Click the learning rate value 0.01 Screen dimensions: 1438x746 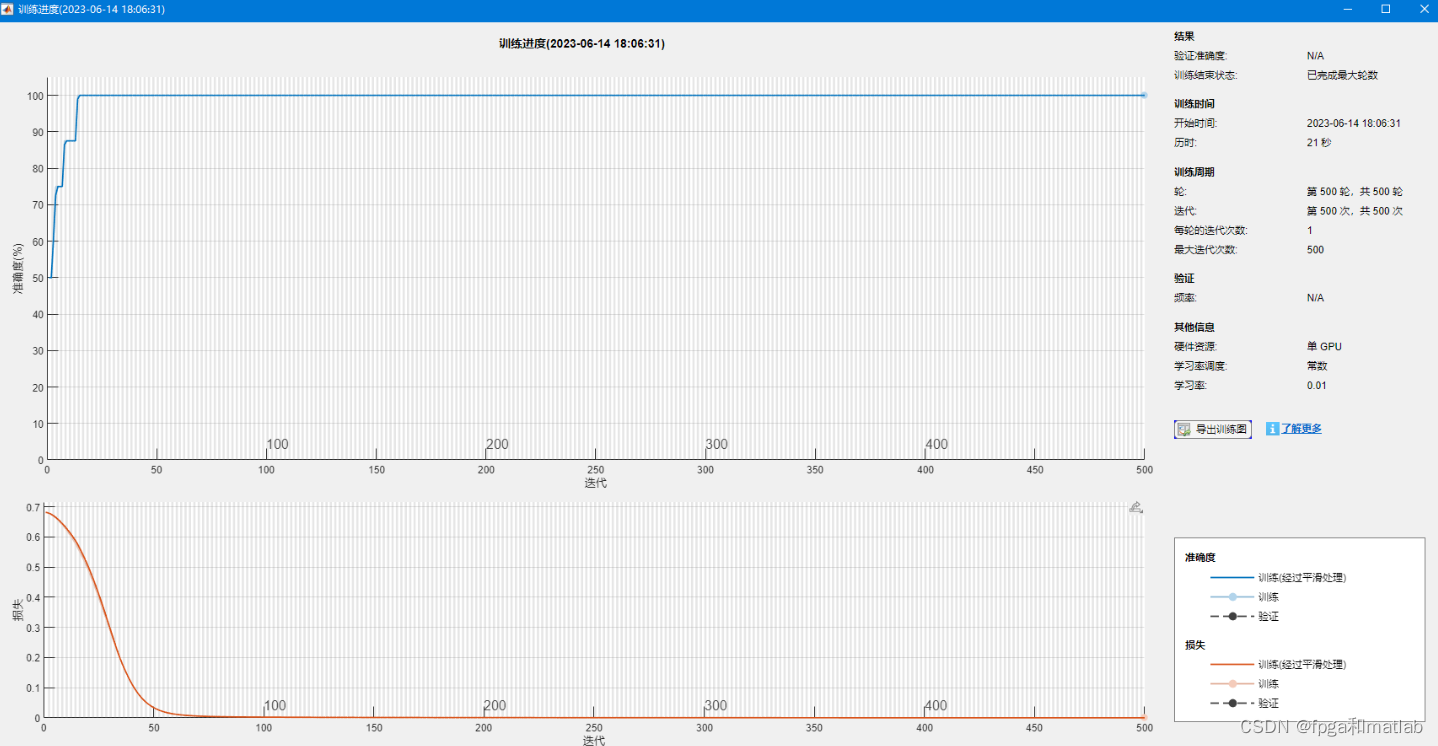pos(1317,386)
